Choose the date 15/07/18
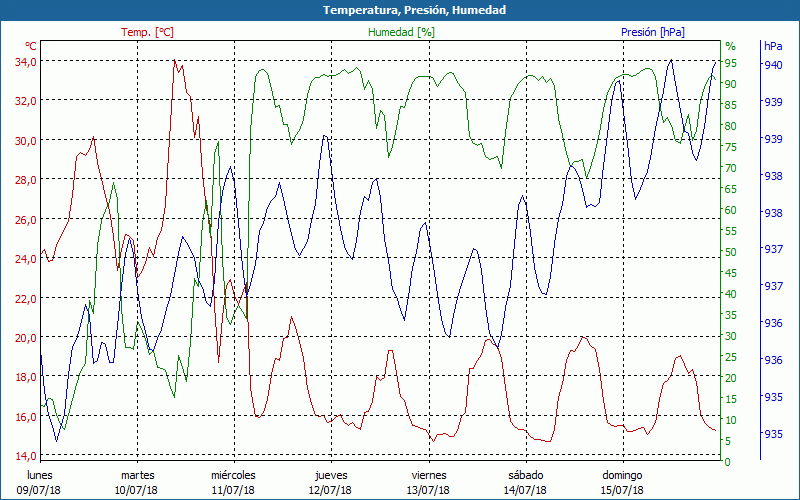 [622, 491]
